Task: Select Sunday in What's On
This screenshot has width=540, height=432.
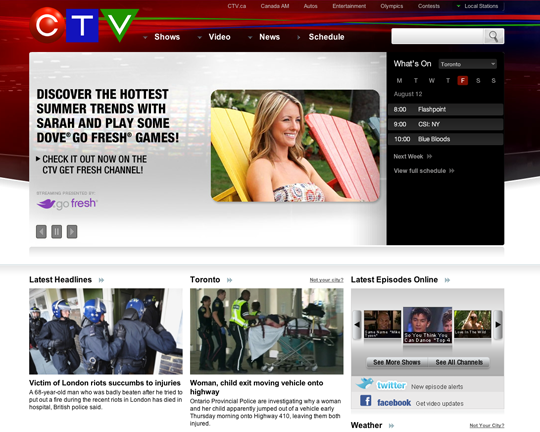Action: coord(494,81)
